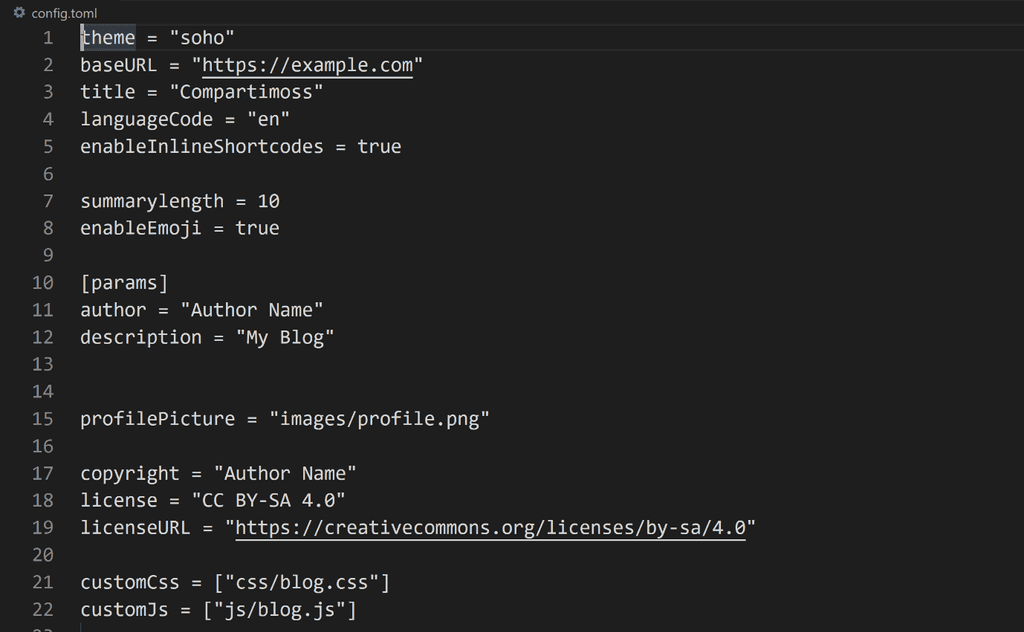
Task: Click the customCss array value
Action: point(302,582)
